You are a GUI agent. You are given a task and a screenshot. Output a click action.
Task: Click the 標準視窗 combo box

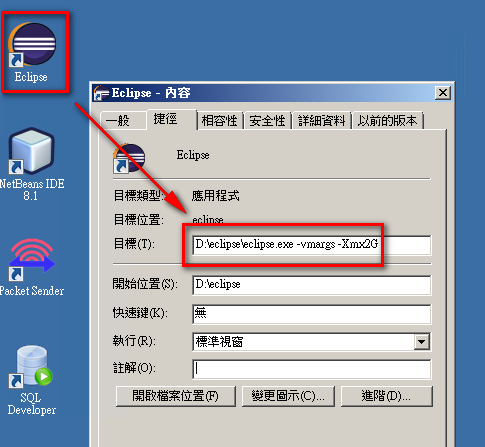[x=311, y=342]
